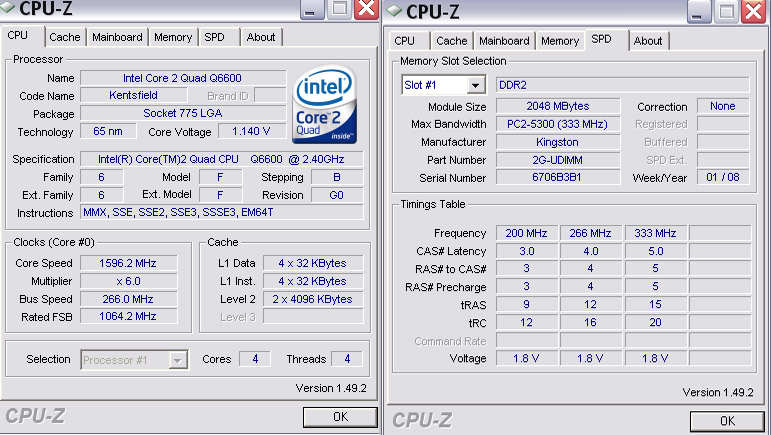Select Memory tab in right CPU-Z window
The image size is (771, 435).
(560, 41)
